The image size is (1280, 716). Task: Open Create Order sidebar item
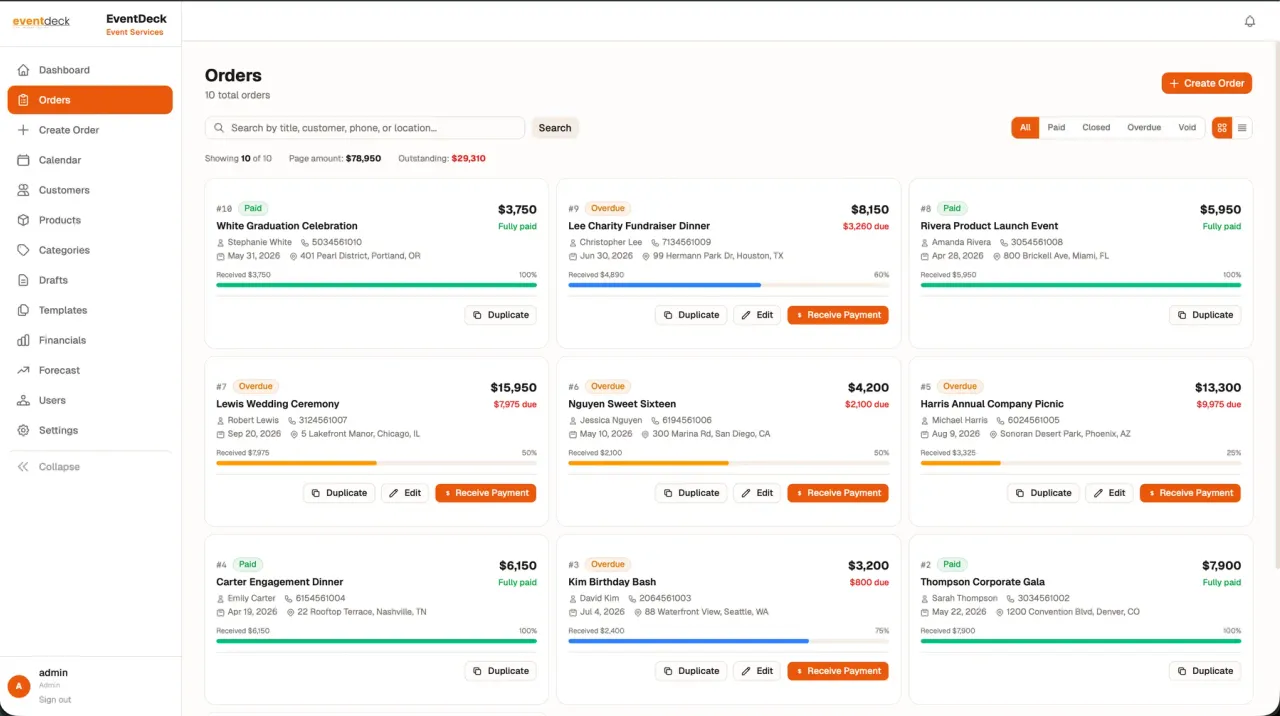click(x=90, y=130)
